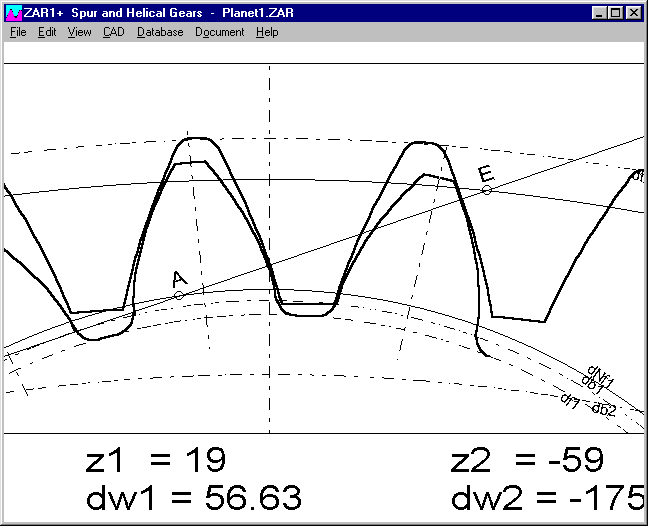Select the dw1 = 56.63 readout

click(190, 498)
